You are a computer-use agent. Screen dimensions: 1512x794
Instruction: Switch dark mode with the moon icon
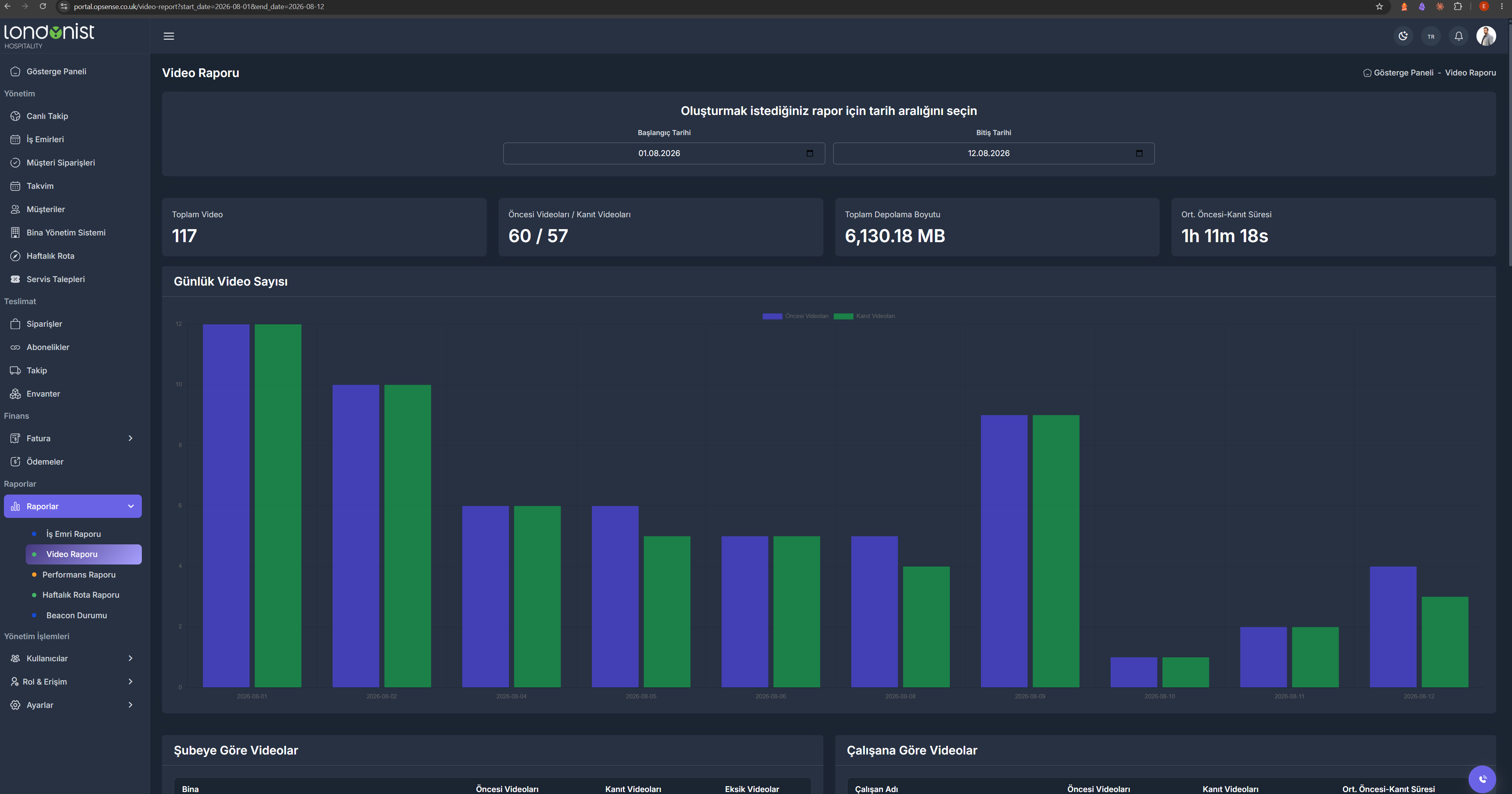pos(1403,36)
